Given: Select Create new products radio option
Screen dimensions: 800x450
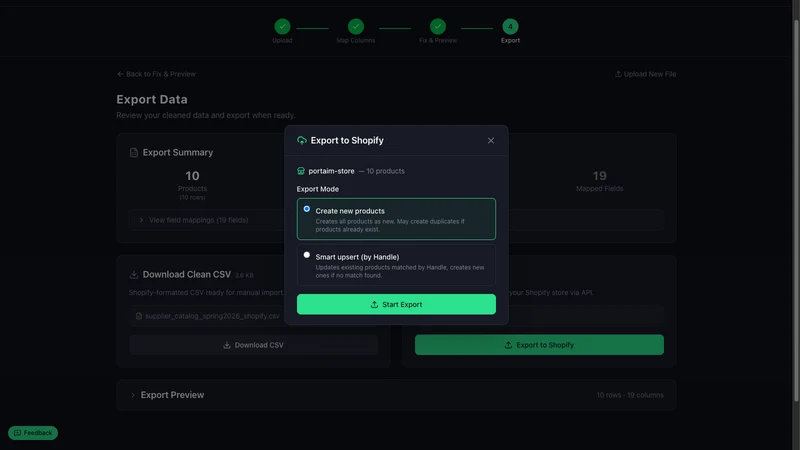Looking at the screenshot, I should pos(307,209).
